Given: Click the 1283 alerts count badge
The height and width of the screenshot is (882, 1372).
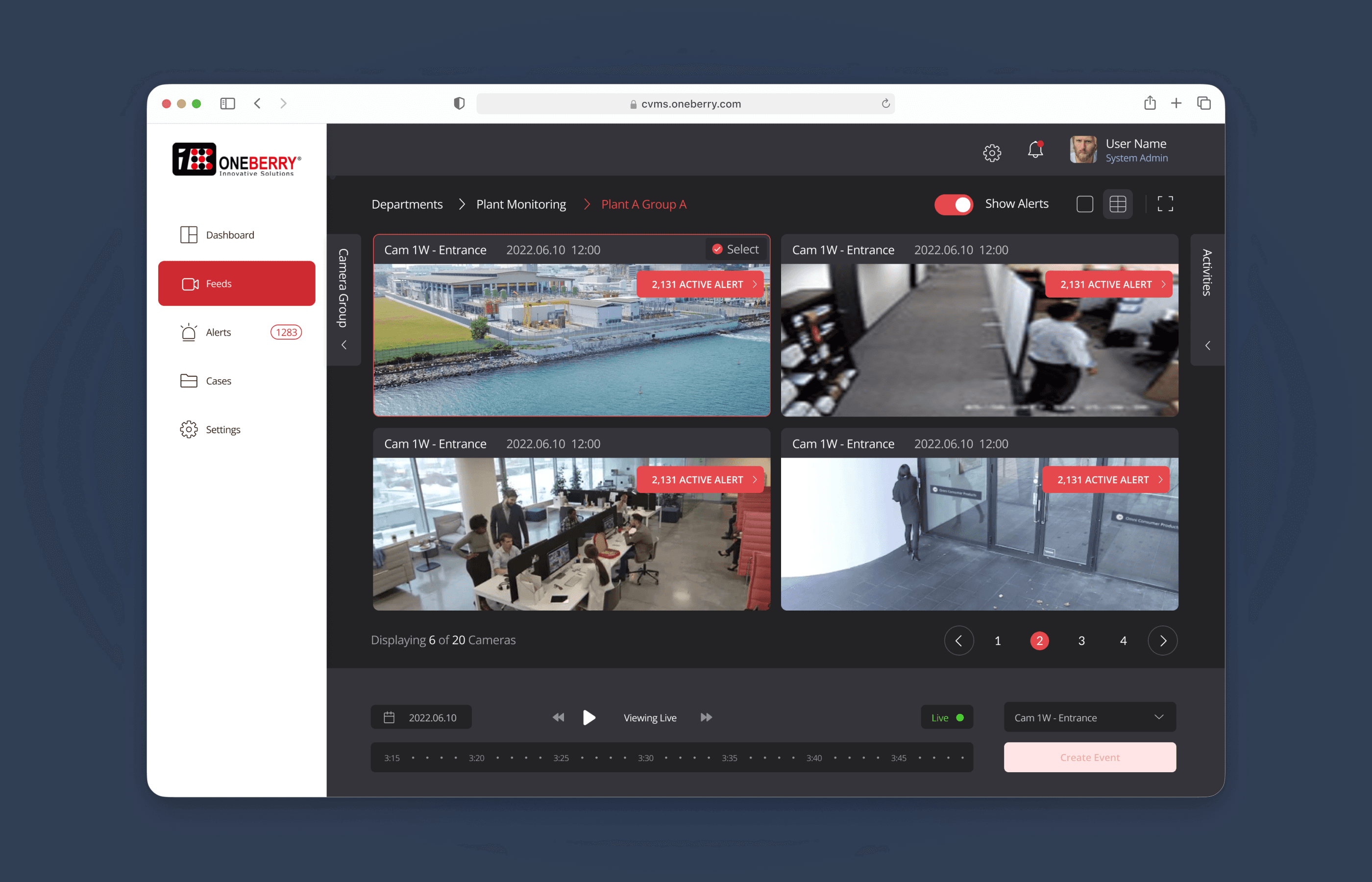Looking at the screenshot, I should [x=286, y=332].
